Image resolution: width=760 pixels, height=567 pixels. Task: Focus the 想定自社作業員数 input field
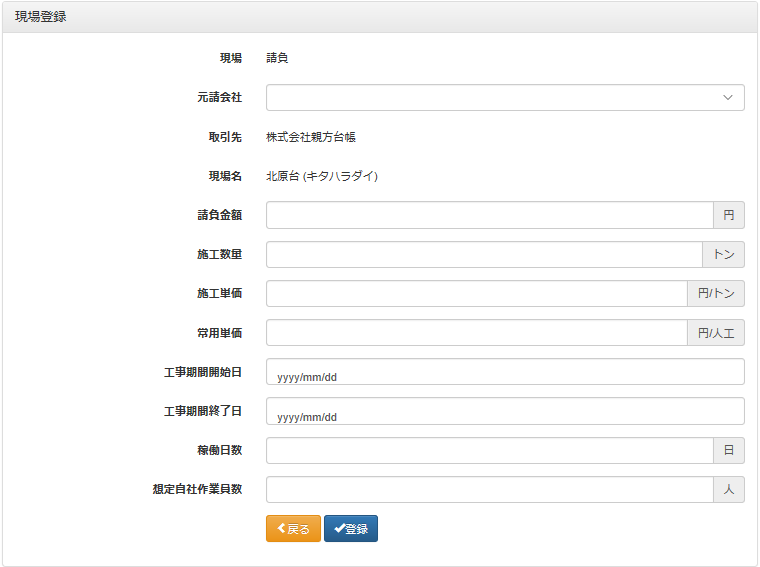(490, 489)
